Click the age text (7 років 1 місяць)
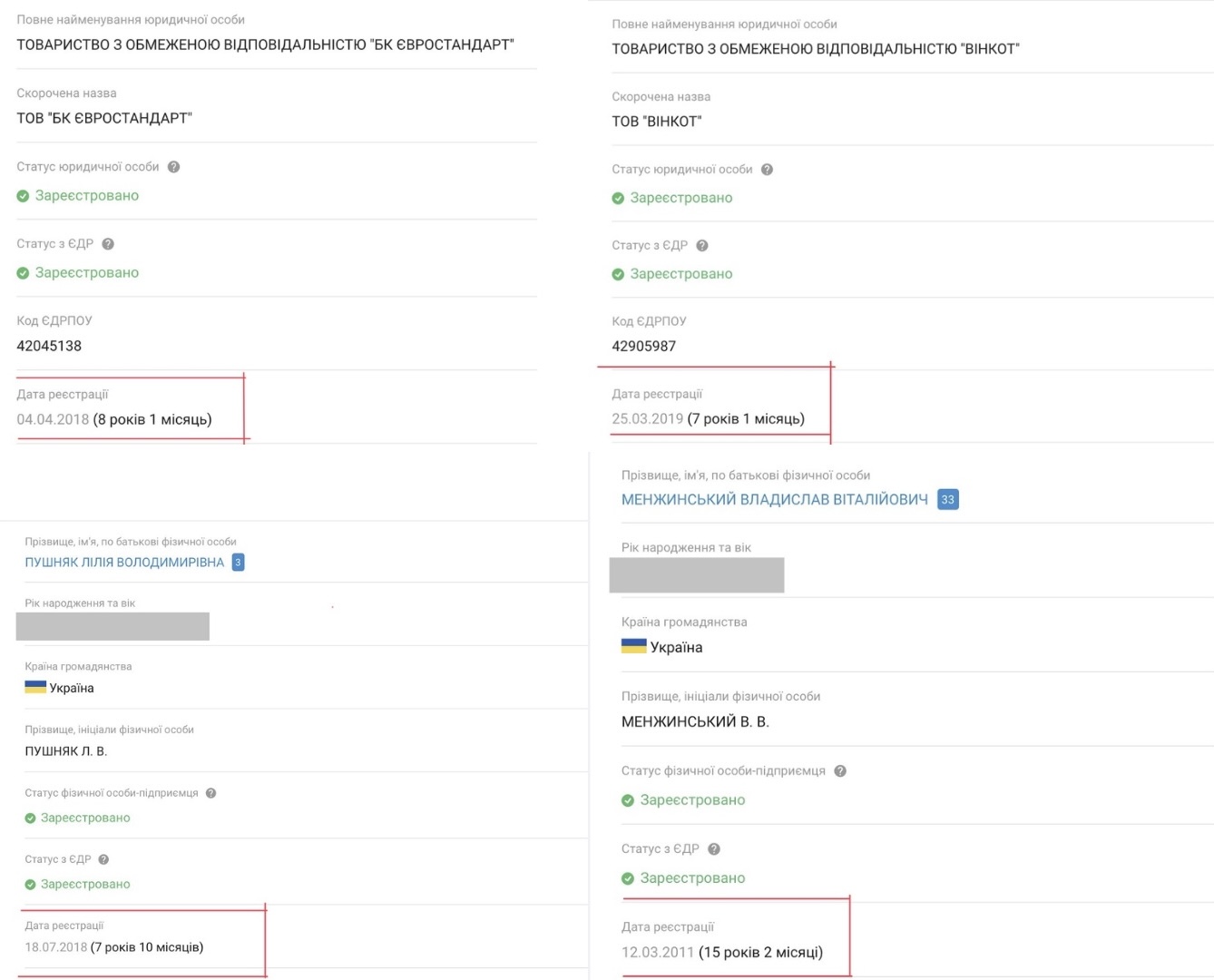This screenshot has height=980, width=1214. (746, 418)
